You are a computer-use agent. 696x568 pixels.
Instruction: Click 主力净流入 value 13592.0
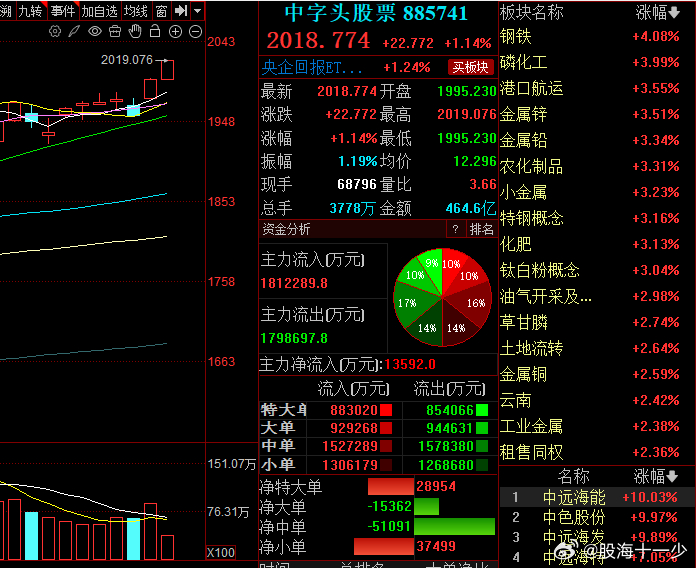[x=410, y=364]
